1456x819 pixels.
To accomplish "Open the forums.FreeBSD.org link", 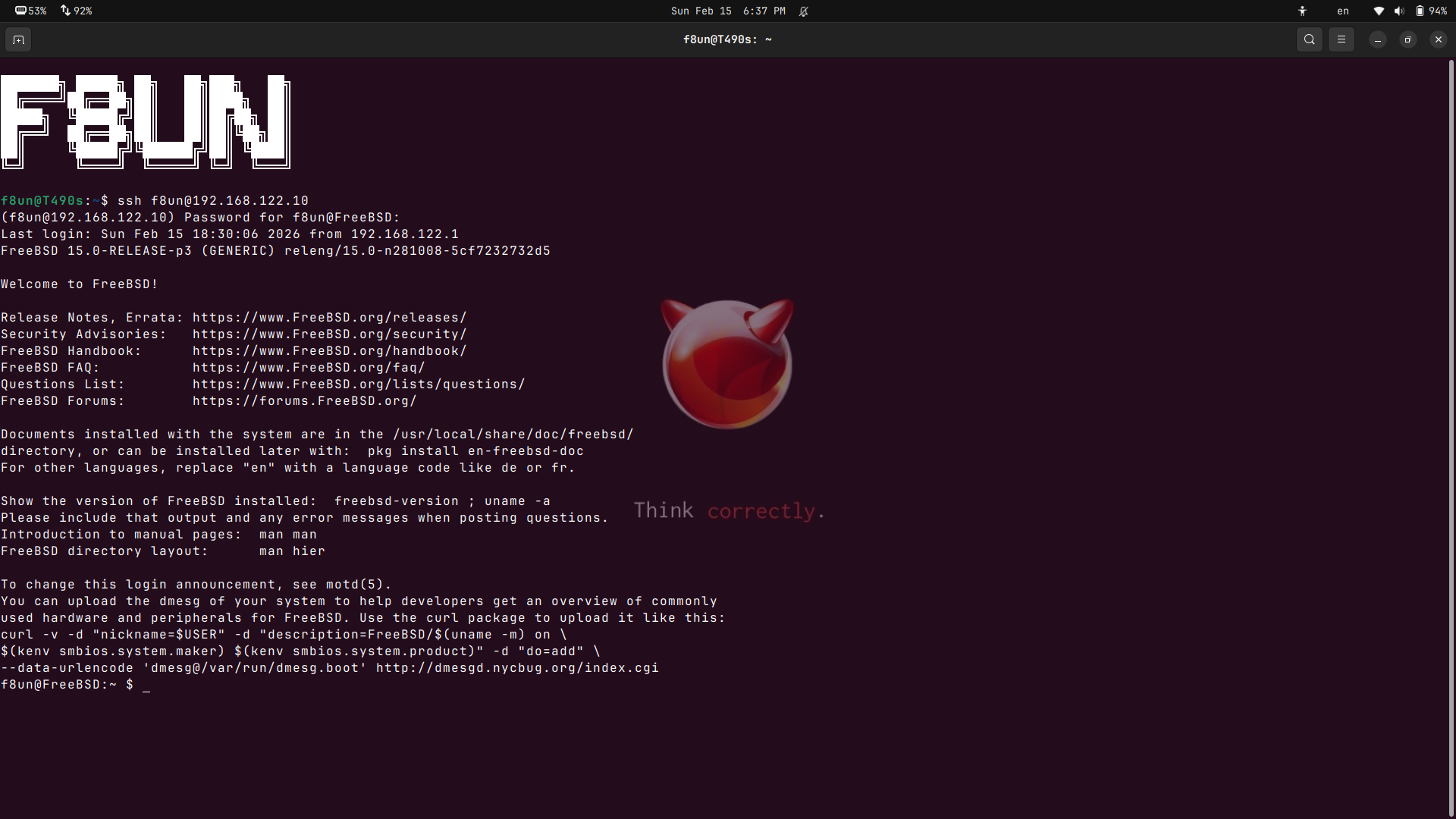I will pos(304,401).
